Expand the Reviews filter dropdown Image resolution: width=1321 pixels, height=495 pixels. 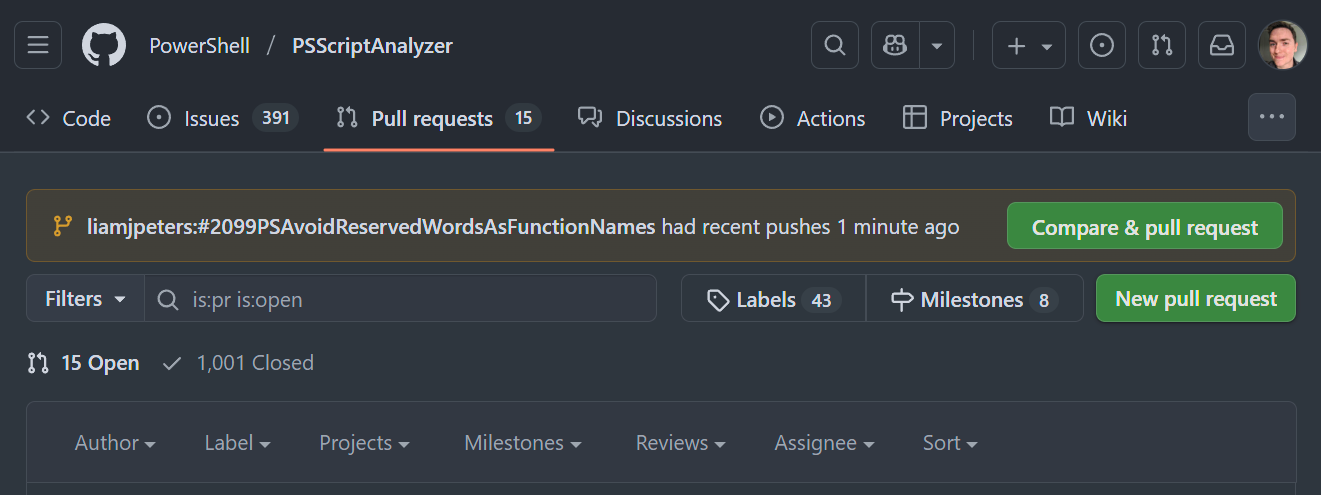pos(680,442)
